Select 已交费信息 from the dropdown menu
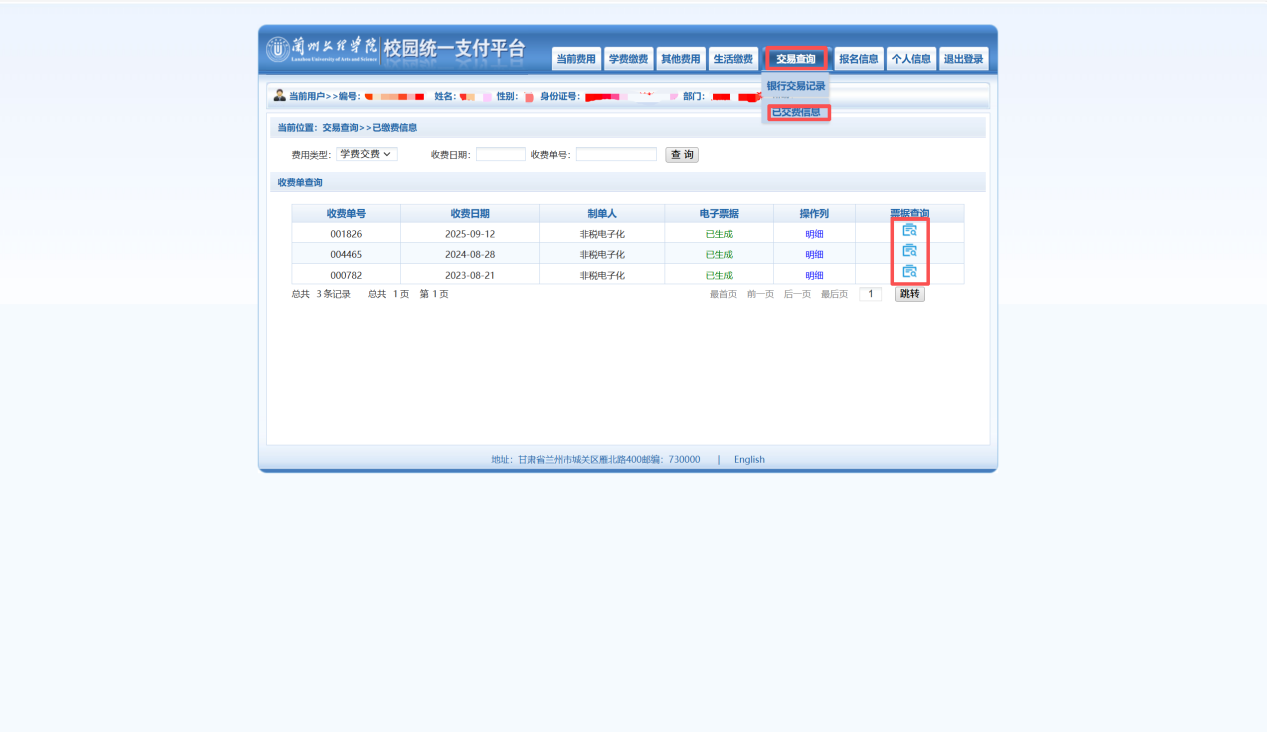 click(797, 112)
